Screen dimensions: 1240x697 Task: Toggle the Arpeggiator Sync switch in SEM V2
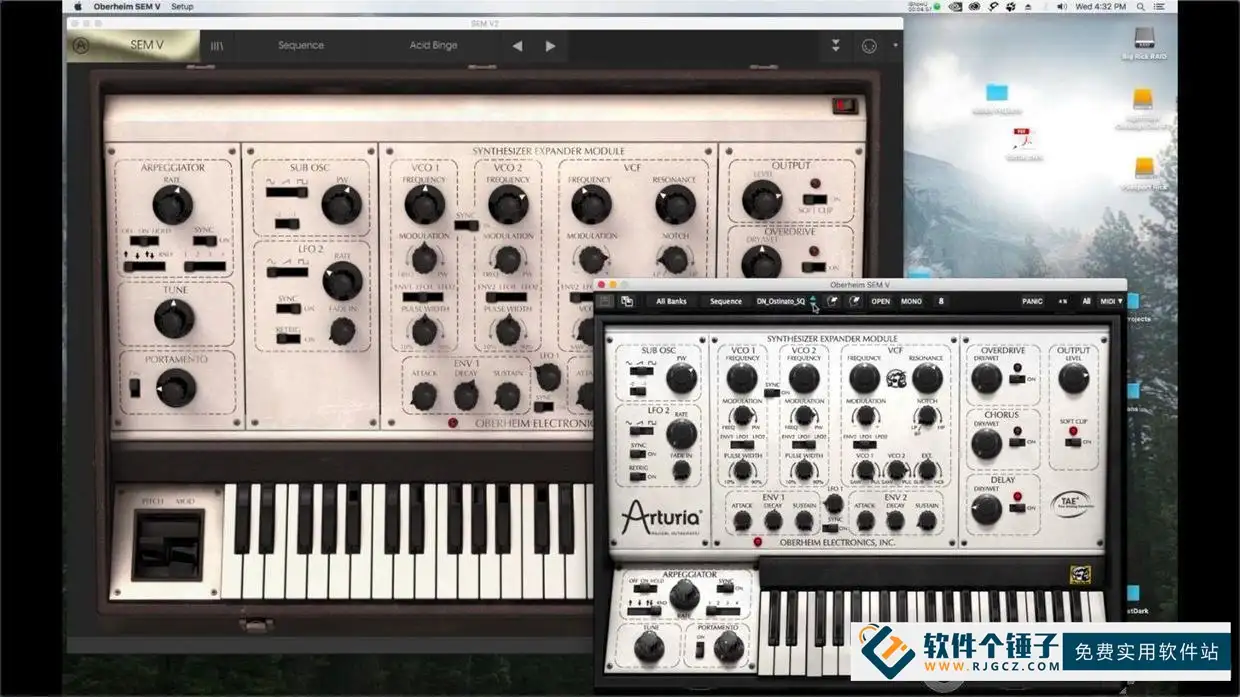click(x=206, y=242)
